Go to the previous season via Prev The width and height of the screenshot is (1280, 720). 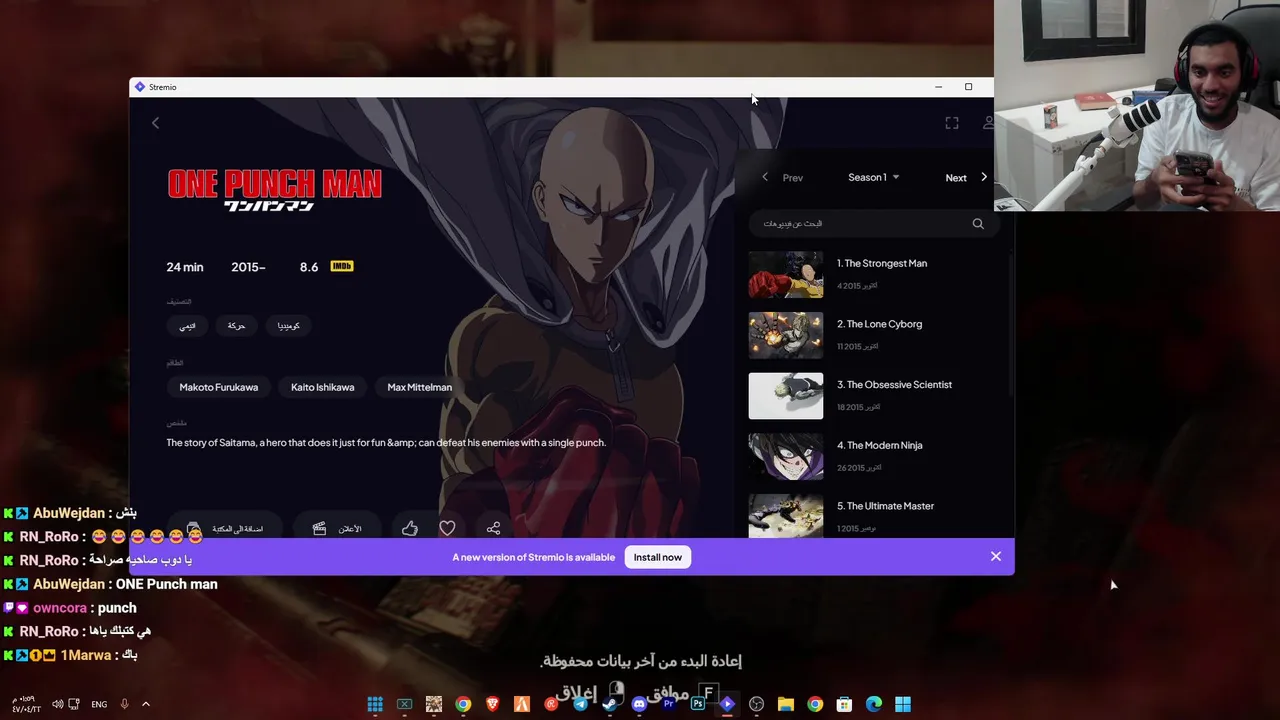pyautogui.click(x=782, y=178)
